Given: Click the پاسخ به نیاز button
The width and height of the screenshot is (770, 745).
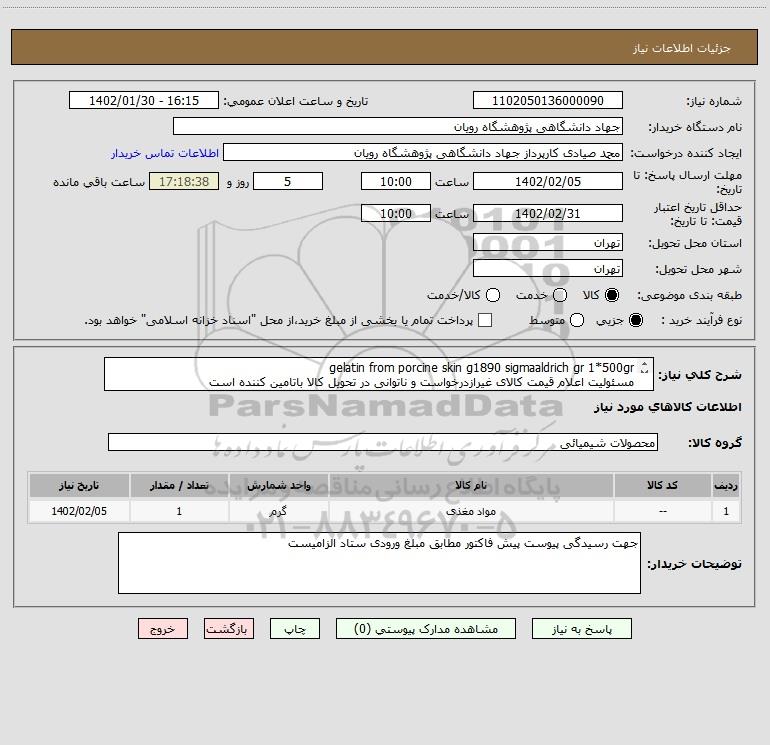Looking at the screenshot, I should pos(581,629).
